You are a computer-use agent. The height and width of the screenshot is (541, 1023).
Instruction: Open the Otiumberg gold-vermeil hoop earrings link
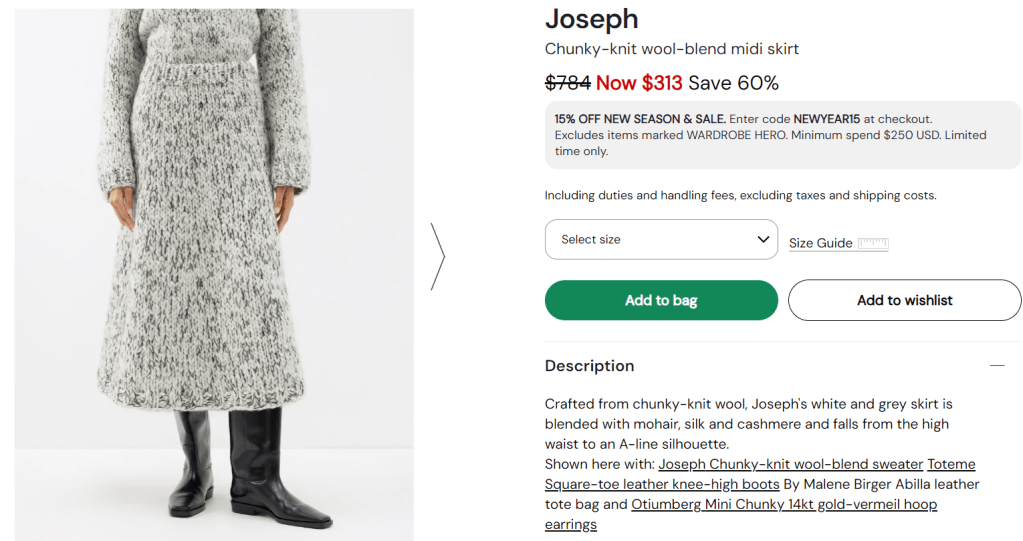coord(783,504)
